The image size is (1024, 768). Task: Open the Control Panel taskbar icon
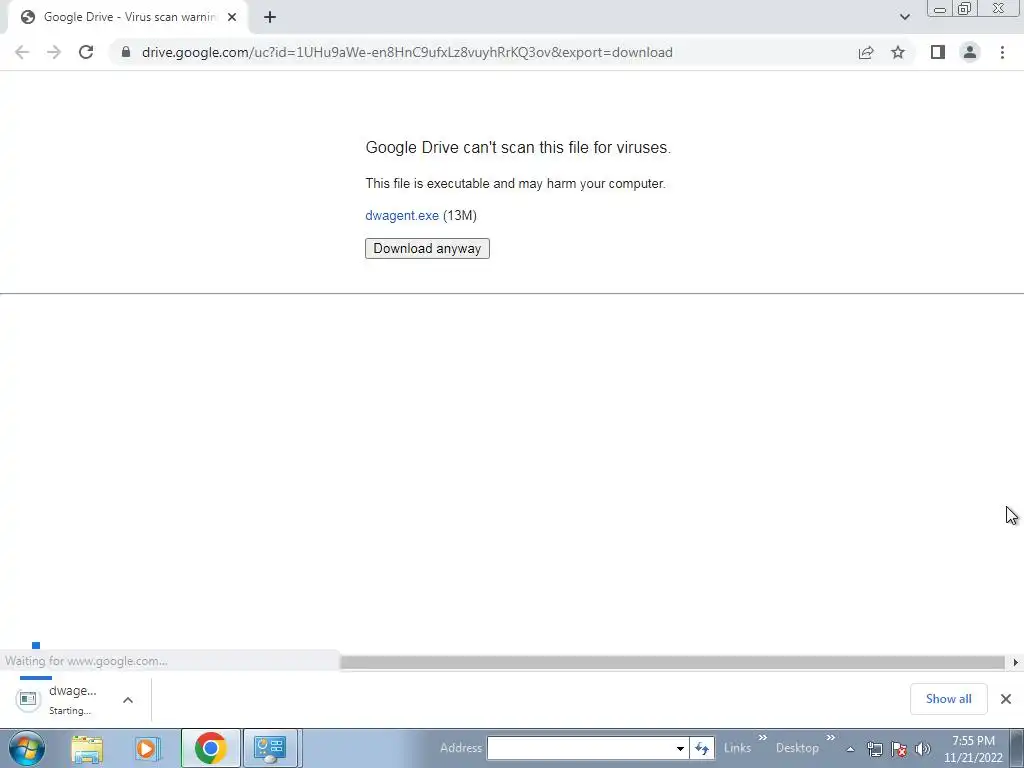click(270, 748)
